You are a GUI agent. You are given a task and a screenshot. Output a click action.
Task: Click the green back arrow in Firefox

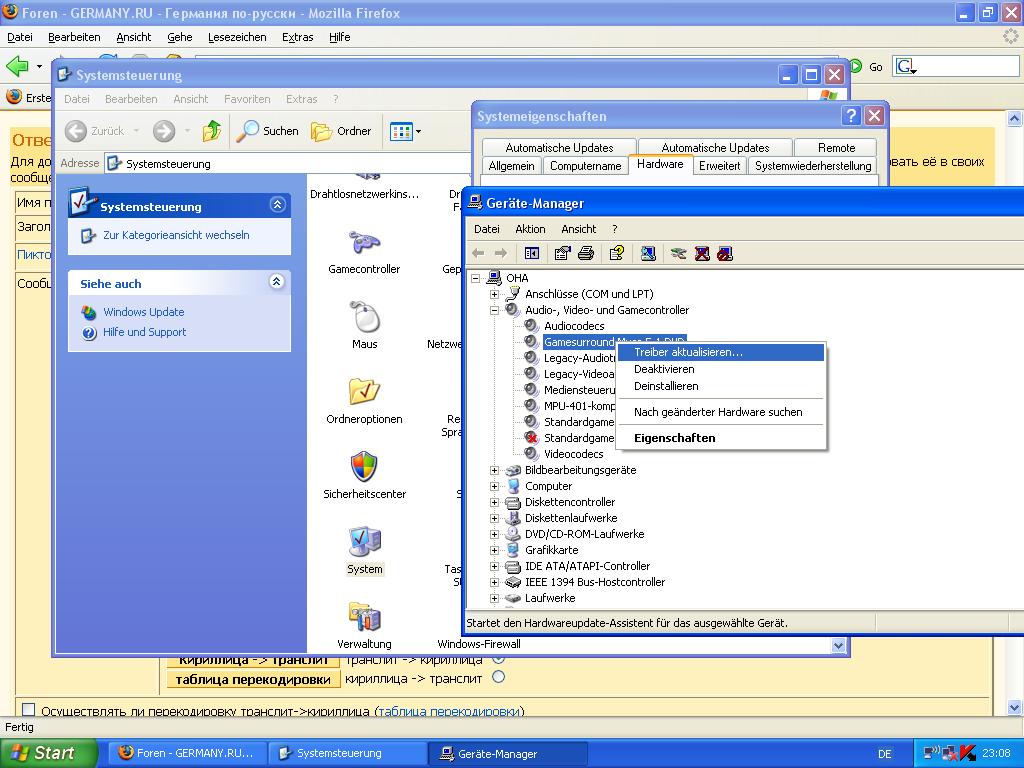pyautogui.click(x=17, y=66)
